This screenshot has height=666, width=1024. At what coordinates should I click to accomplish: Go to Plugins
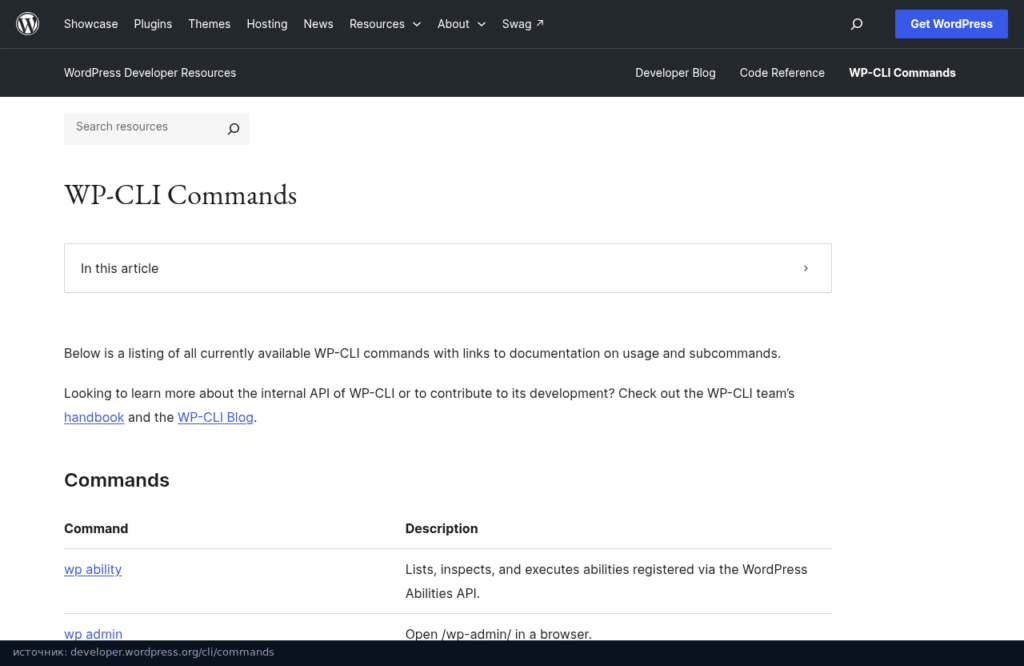(153, 24)
